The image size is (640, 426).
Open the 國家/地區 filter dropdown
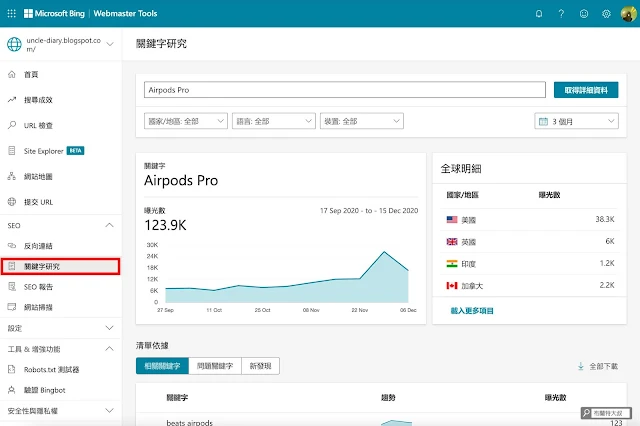click(186, 121)
